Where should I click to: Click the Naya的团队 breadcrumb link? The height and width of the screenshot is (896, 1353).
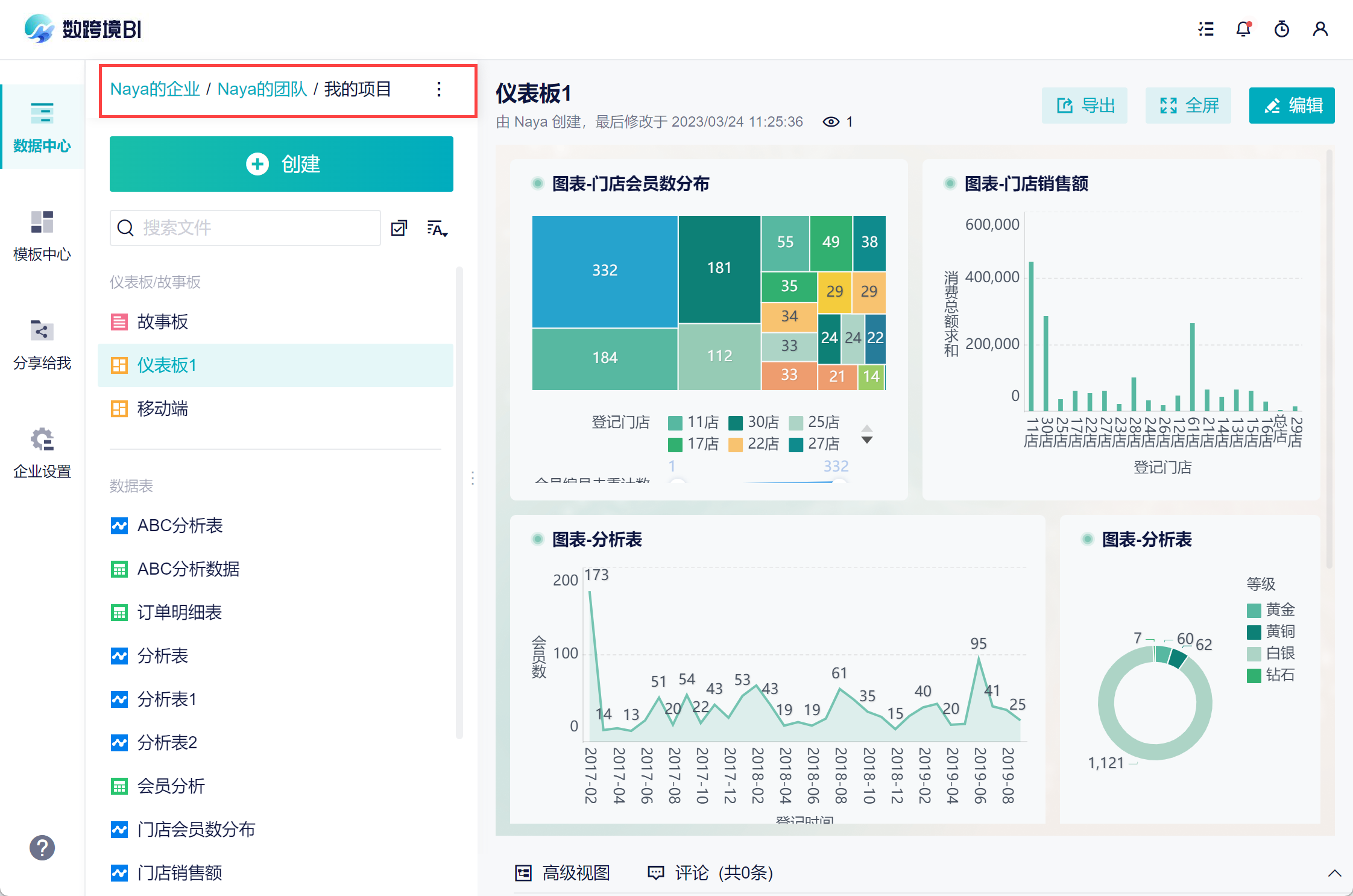pyautogui.click(x=262, y=89)
